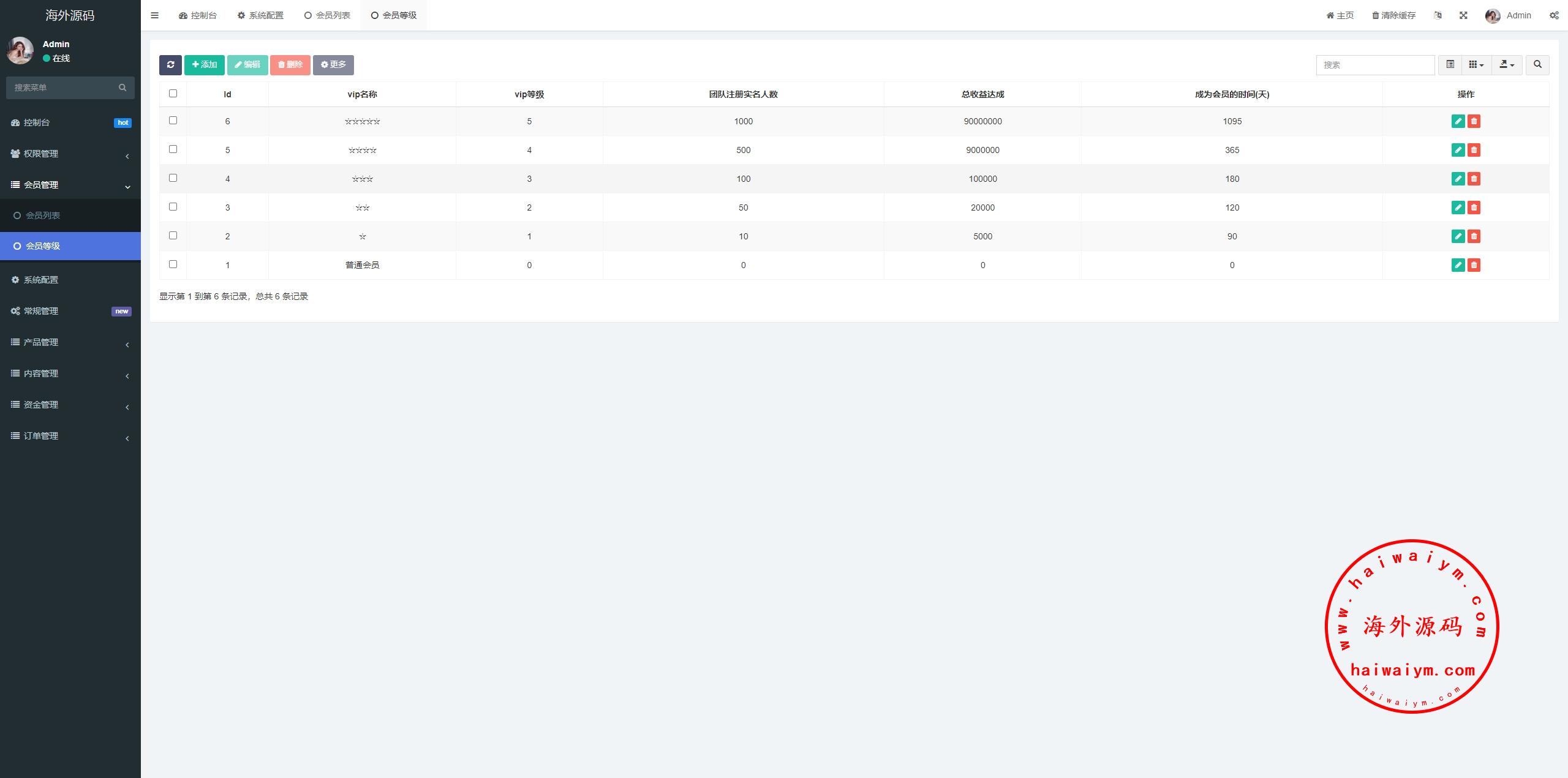The image size is (1568, 778).
Task: Check the select-all header checkbox
Action: [x=173, y=94]
